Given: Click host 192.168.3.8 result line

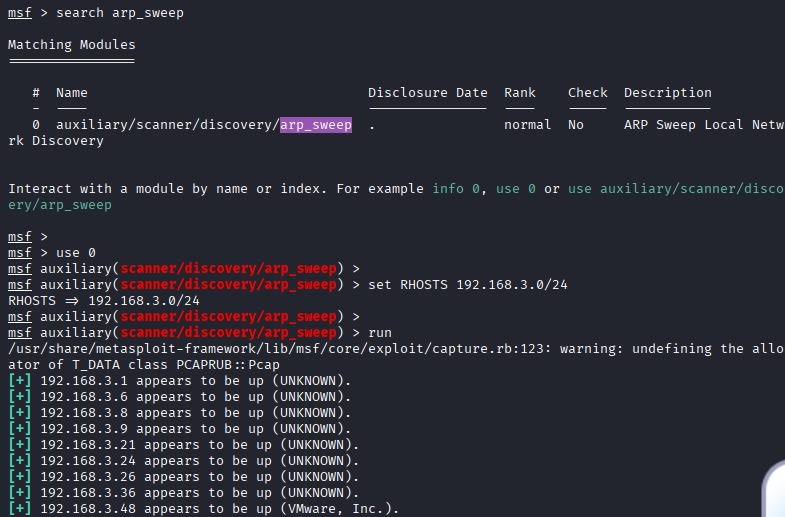Looking at the screenshot, I should 180,413.
